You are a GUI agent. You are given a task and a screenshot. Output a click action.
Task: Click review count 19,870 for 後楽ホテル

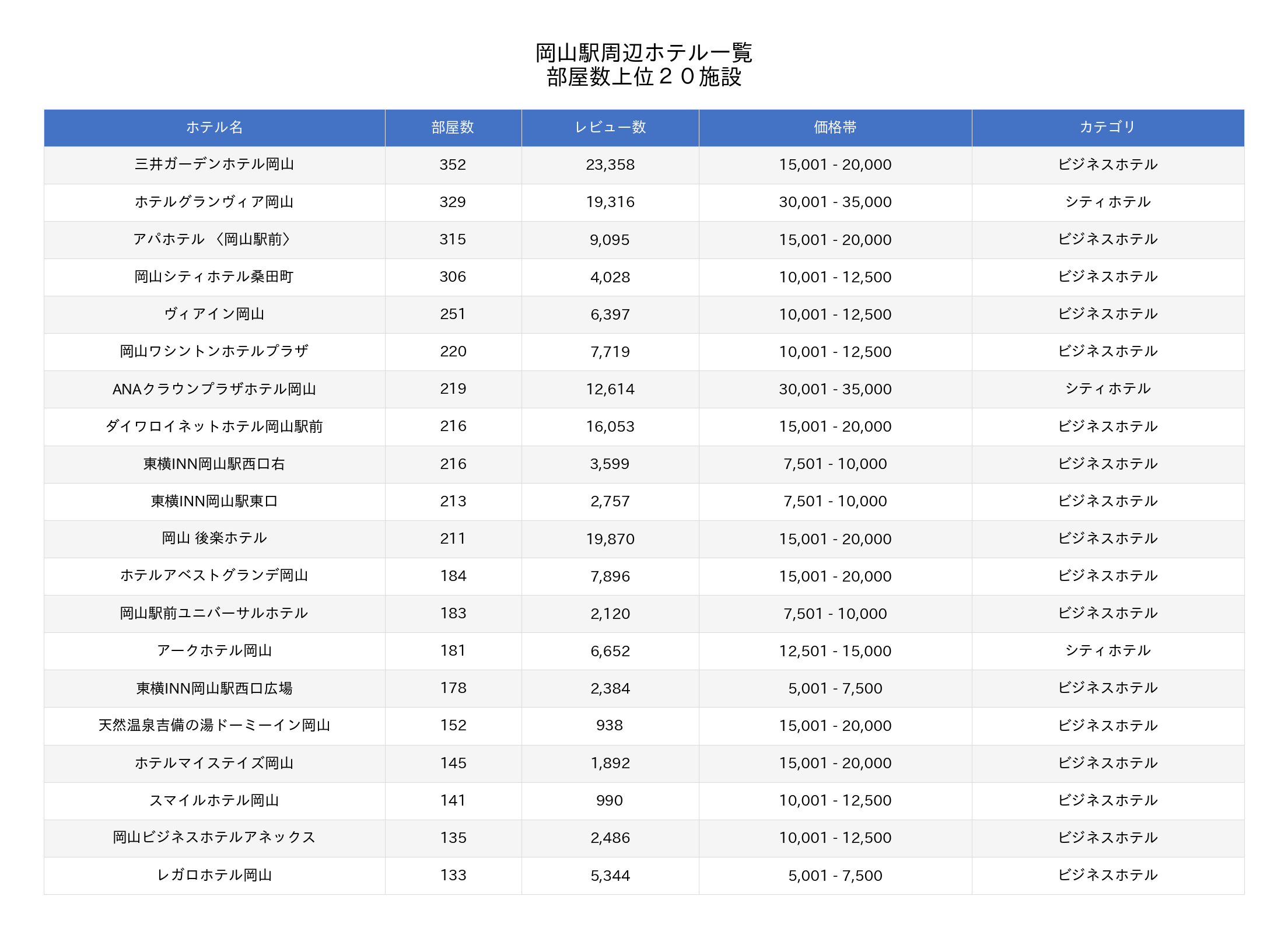610,539
